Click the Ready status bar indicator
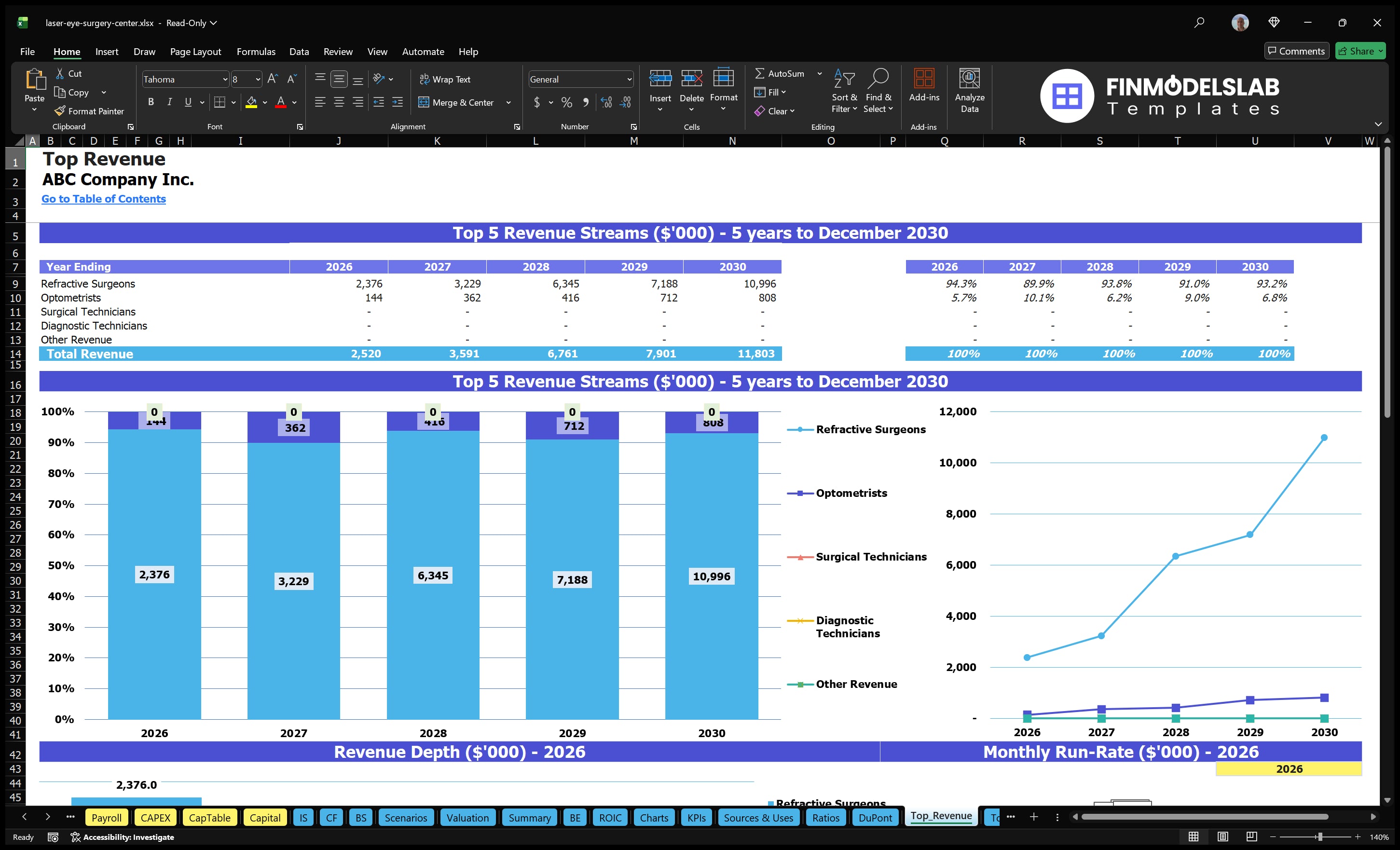Image resolution: width=1400 pixels, height=850 pixels. click(x=23, y=836)
